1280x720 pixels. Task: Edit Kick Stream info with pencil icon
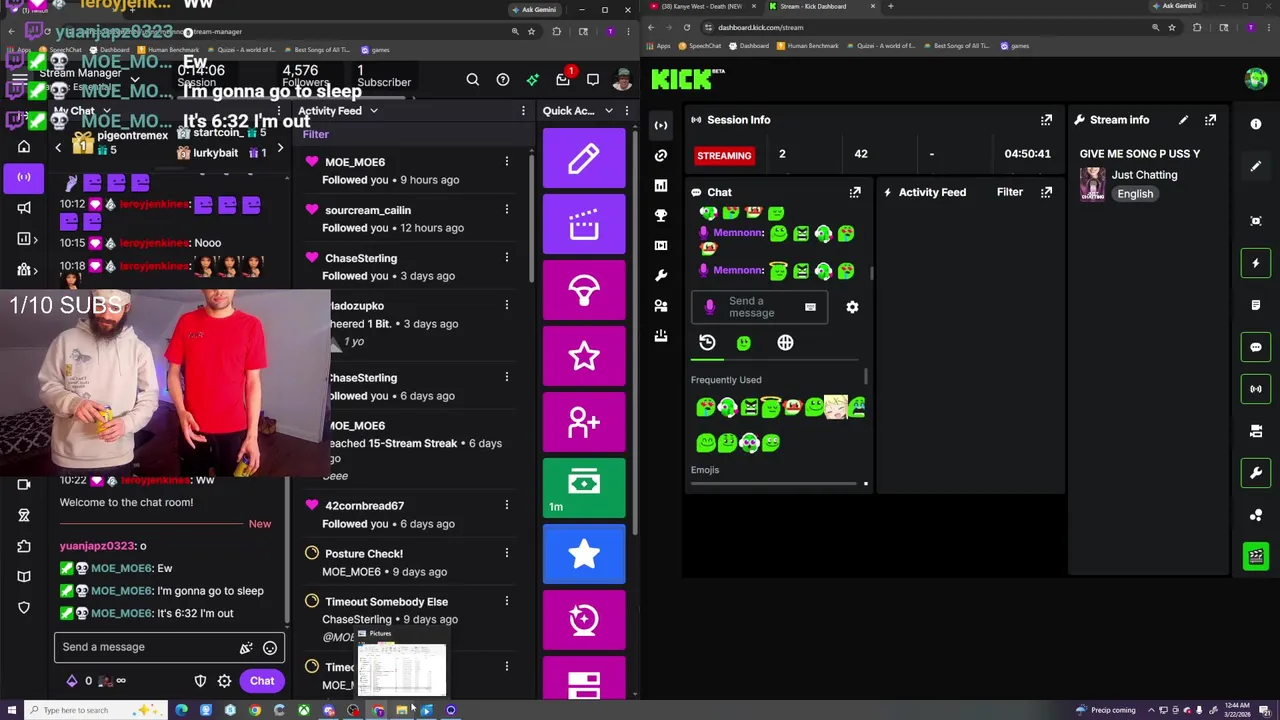coord(1183,120)
